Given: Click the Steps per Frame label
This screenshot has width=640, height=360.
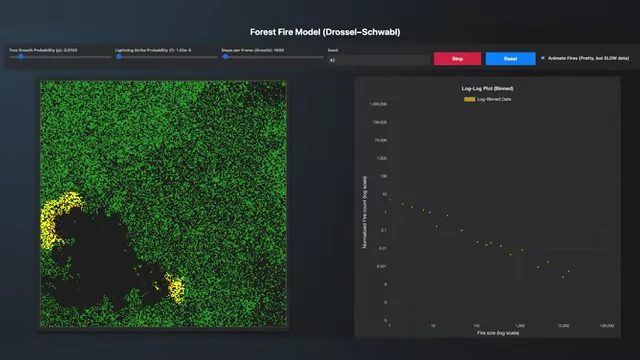Looking at the screenshot, I should click(x=253, y=50).
